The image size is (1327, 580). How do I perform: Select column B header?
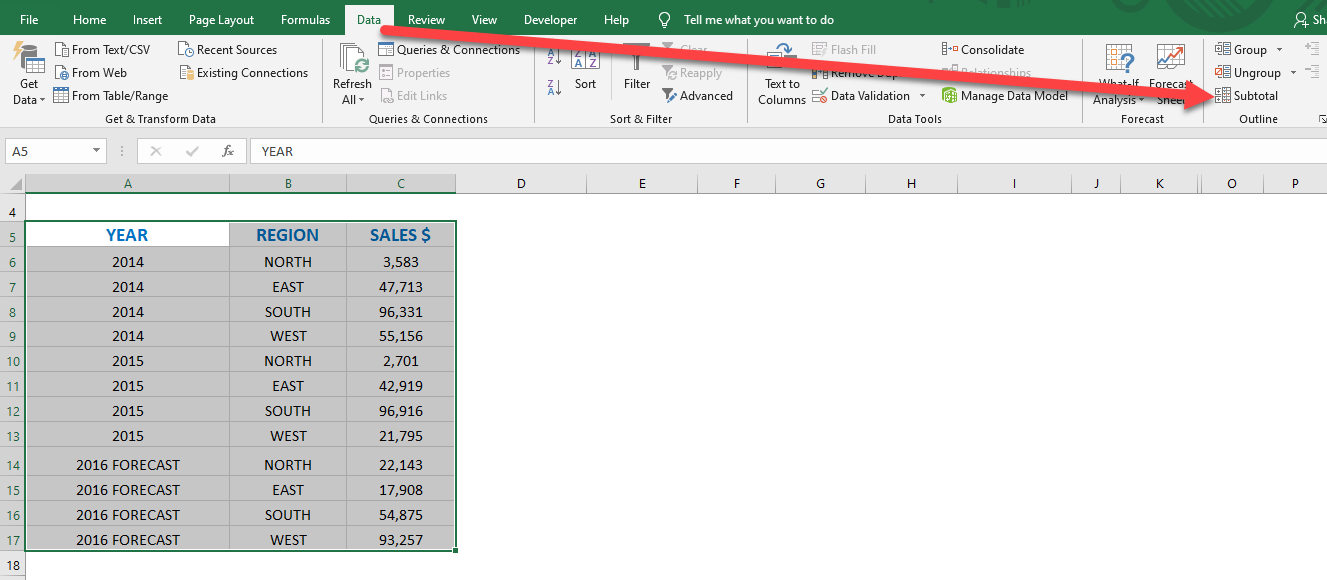pyautogui.click(x=288, y=183)
